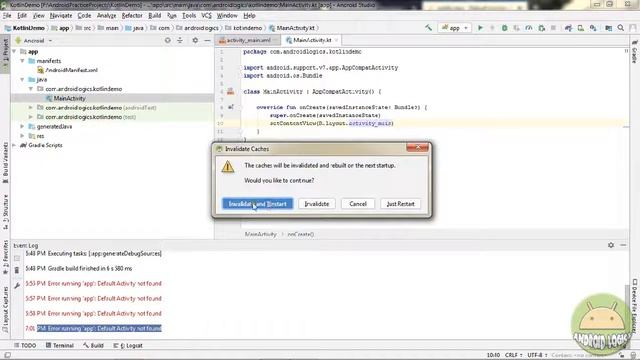The height and width of the screenshot is (360, 640).
Task: Click the class gutter icon beside MainActivity
Action: pos(231,91)
